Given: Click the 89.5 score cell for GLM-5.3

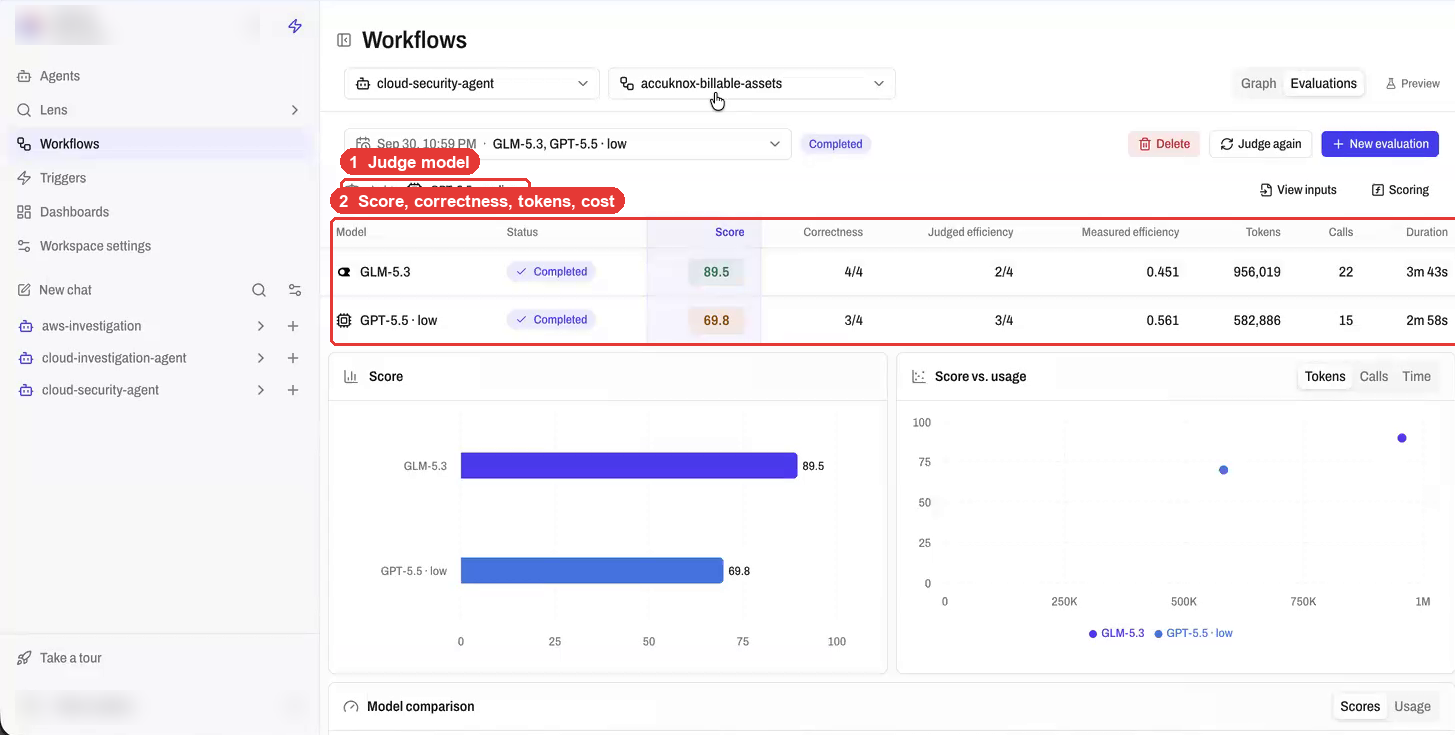Looking at the screenshot, I should [715, 272].
